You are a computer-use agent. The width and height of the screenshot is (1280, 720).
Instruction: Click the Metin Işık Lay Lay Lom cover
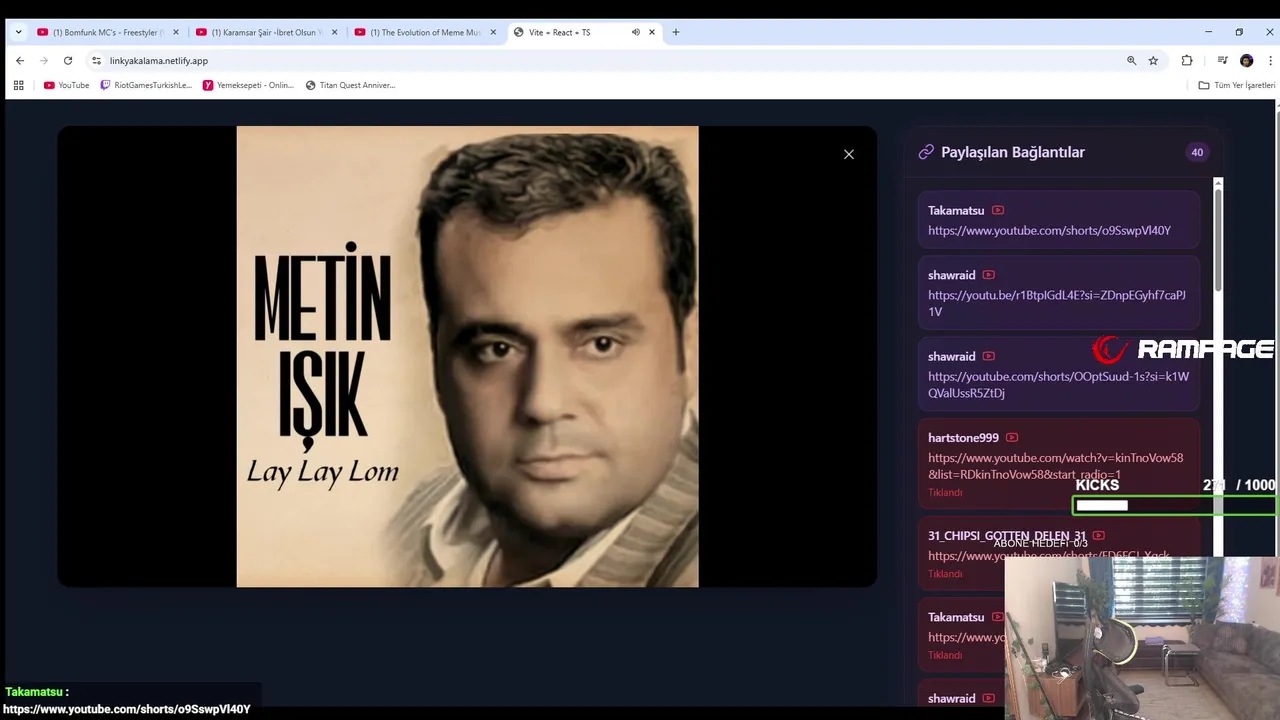point(467,356)
